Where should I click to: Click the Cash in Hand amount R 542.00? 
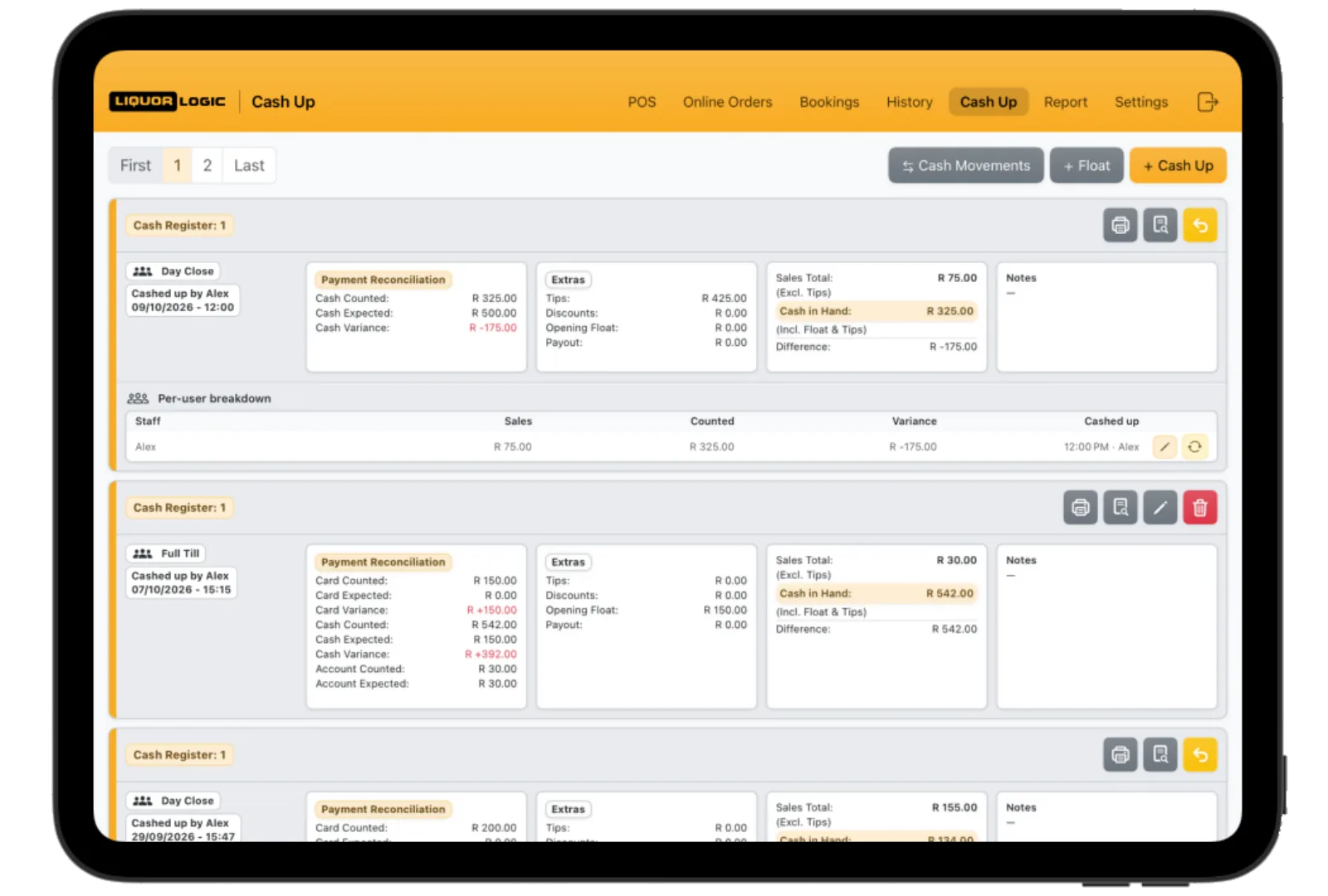(950, 593)
